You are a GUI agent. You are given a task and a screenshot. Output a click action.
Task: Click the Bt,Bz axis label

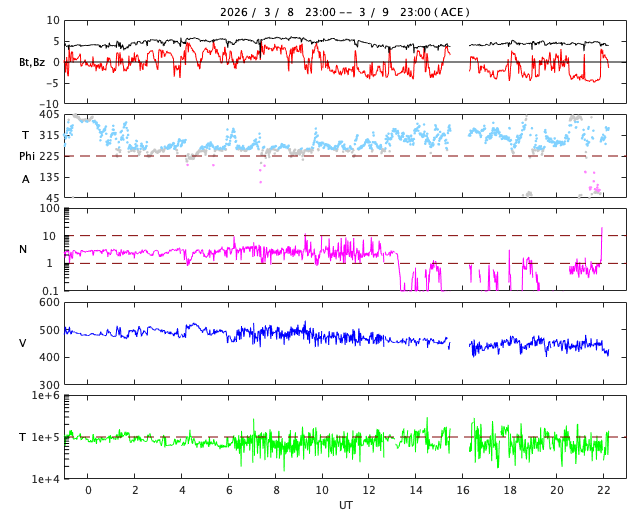31,62
